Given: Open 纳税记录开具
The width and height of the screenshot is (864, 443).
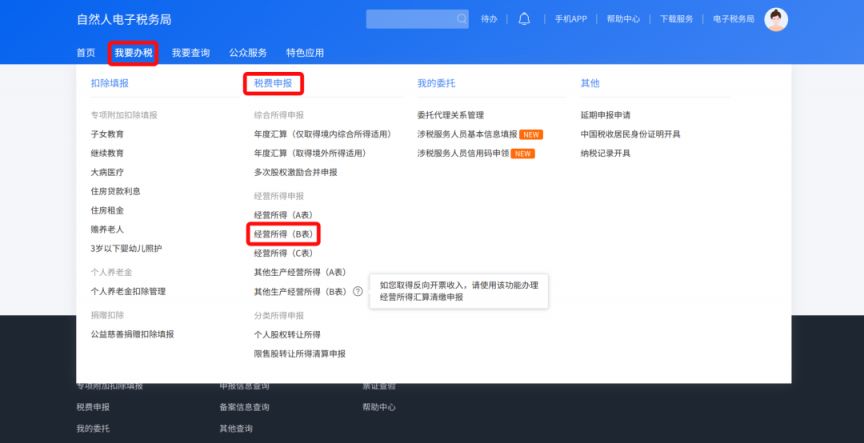Looking at the screenshot, I should point(606,153).
